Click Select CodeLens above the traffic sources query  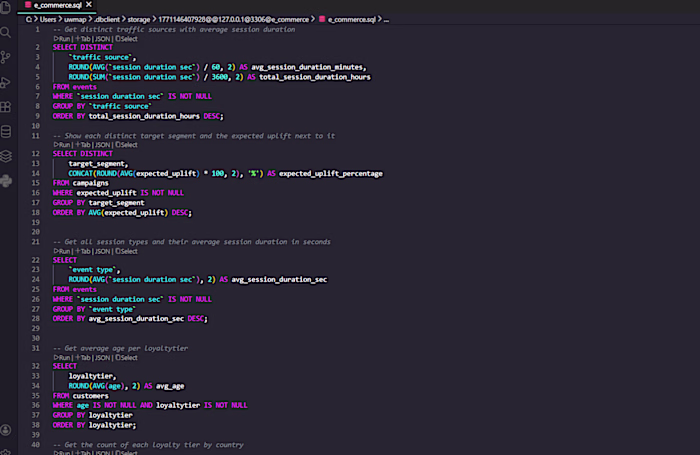[x=126, y=39]
